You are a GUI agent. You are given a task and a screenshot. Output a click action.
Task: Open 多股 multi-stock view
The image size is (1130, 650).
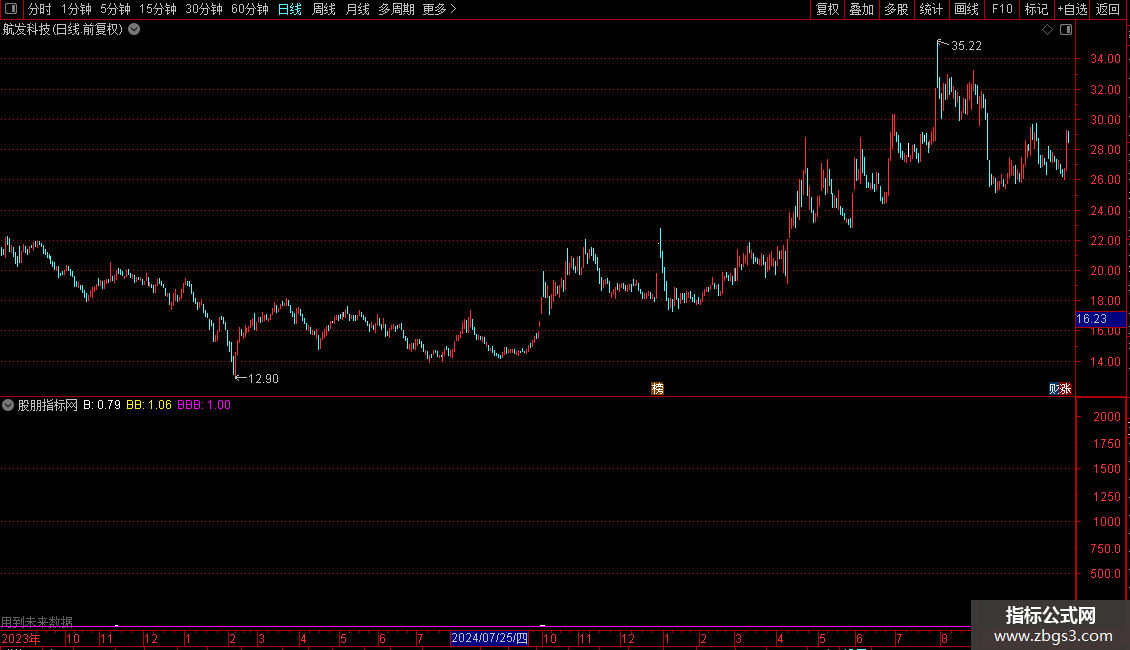pos(896,9)
